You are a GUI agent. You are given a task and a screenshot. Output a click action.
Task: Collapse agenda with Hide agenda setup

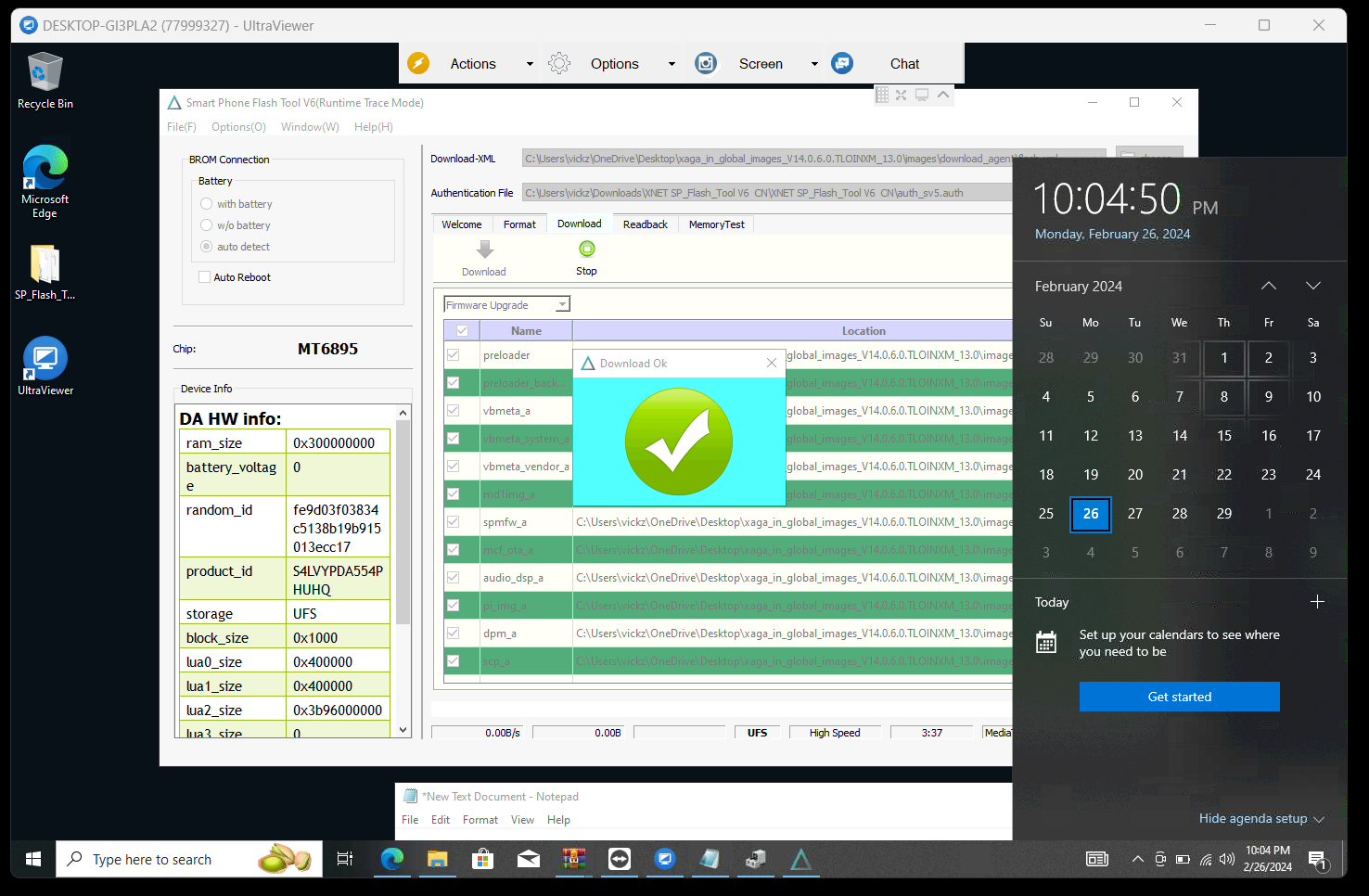(1261, 819)
